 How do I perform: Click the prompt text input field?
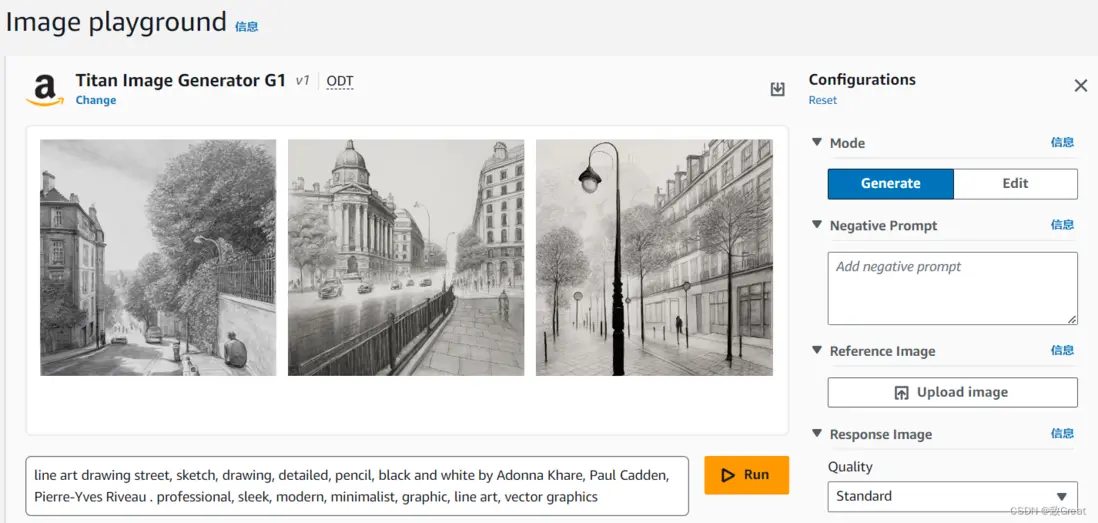[357, 486]
